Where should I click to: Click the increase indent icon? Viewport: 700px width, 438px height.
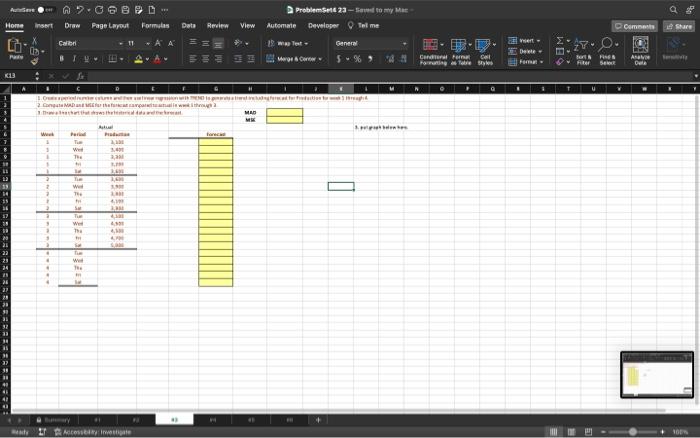point(251,59)
